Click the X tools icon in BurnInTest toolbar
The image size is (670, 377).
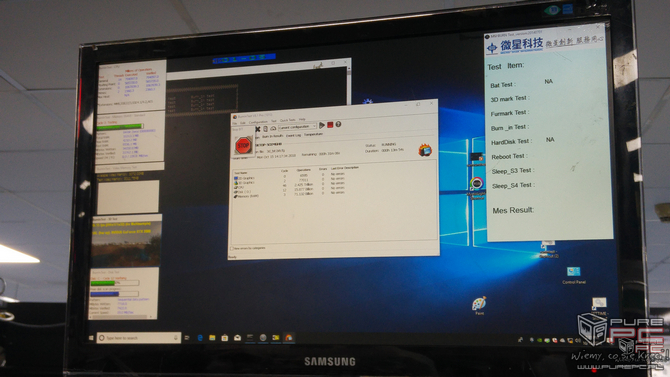[x=258, y=129]
